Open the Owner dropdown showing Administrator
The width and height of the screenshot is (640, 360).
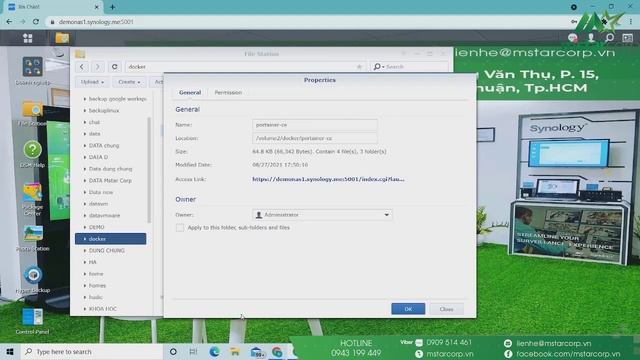pos(322,215)
